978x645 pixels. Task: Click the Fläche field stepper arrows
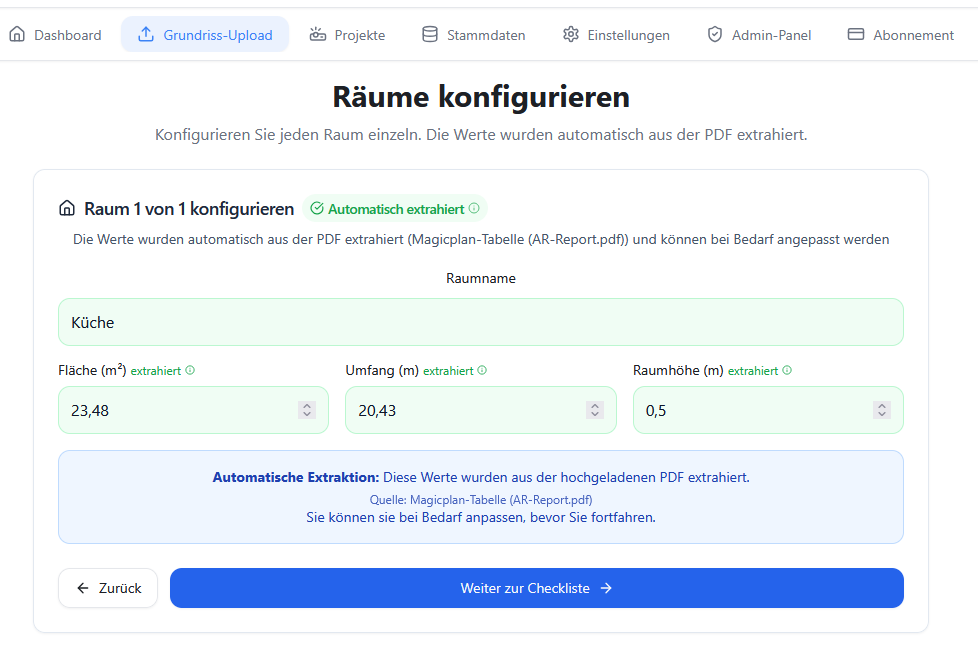pos(307,410)
